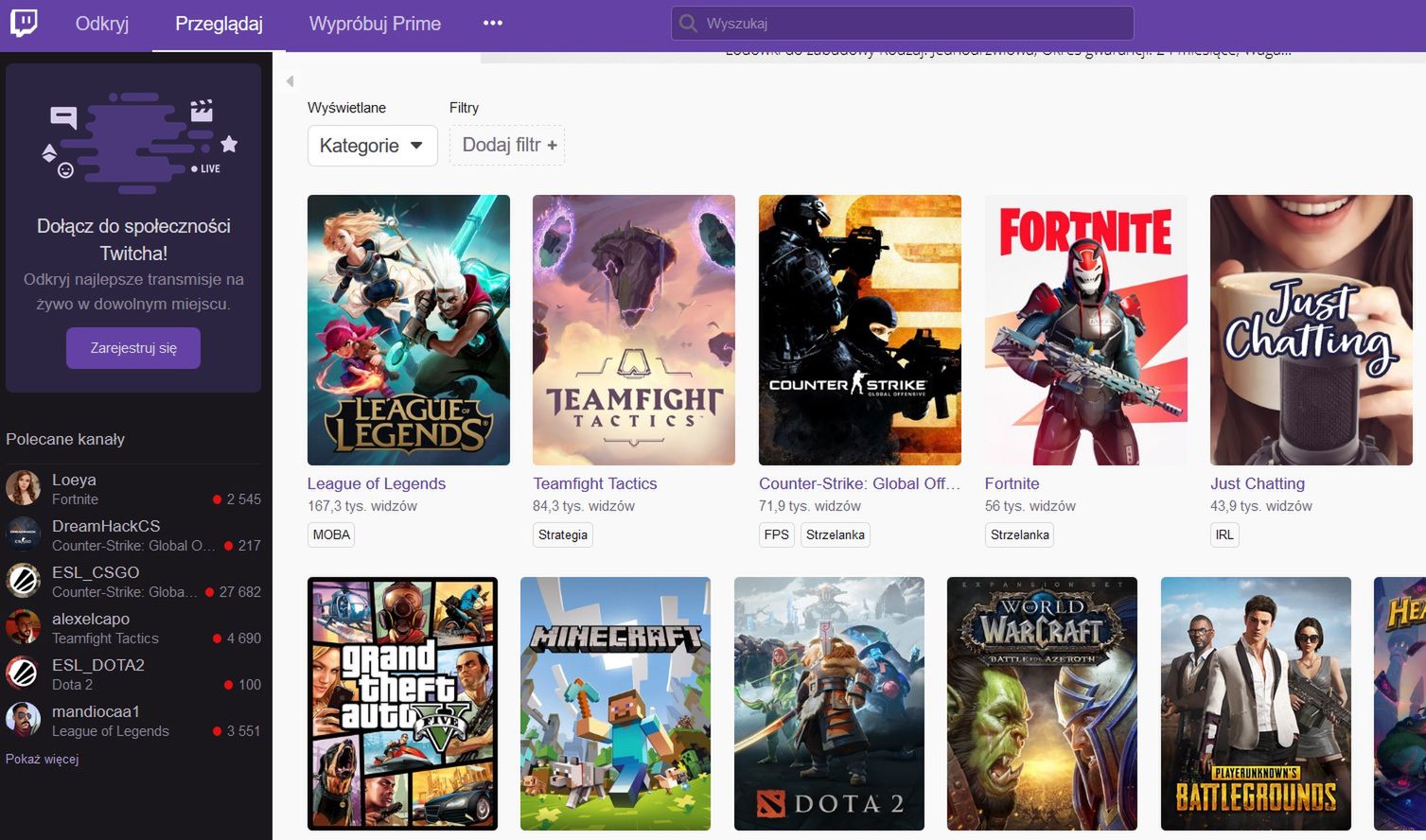Open ESL_DOTA2 channel name in sidebar
This screenshot has width=1426, height=840.
pos(98,665)
